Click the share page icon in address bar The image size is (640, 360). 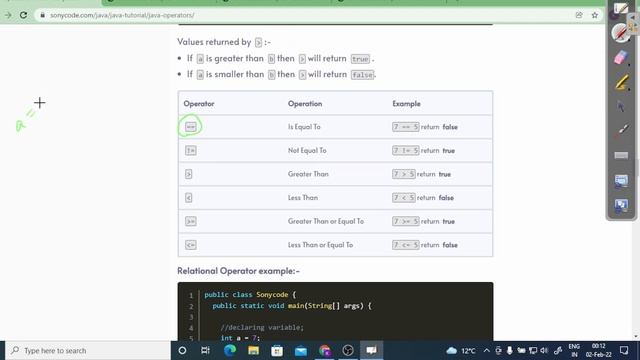579,15
